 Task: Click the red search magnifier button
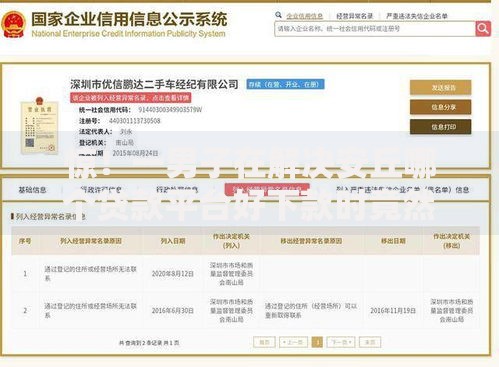tap(483, 29)
